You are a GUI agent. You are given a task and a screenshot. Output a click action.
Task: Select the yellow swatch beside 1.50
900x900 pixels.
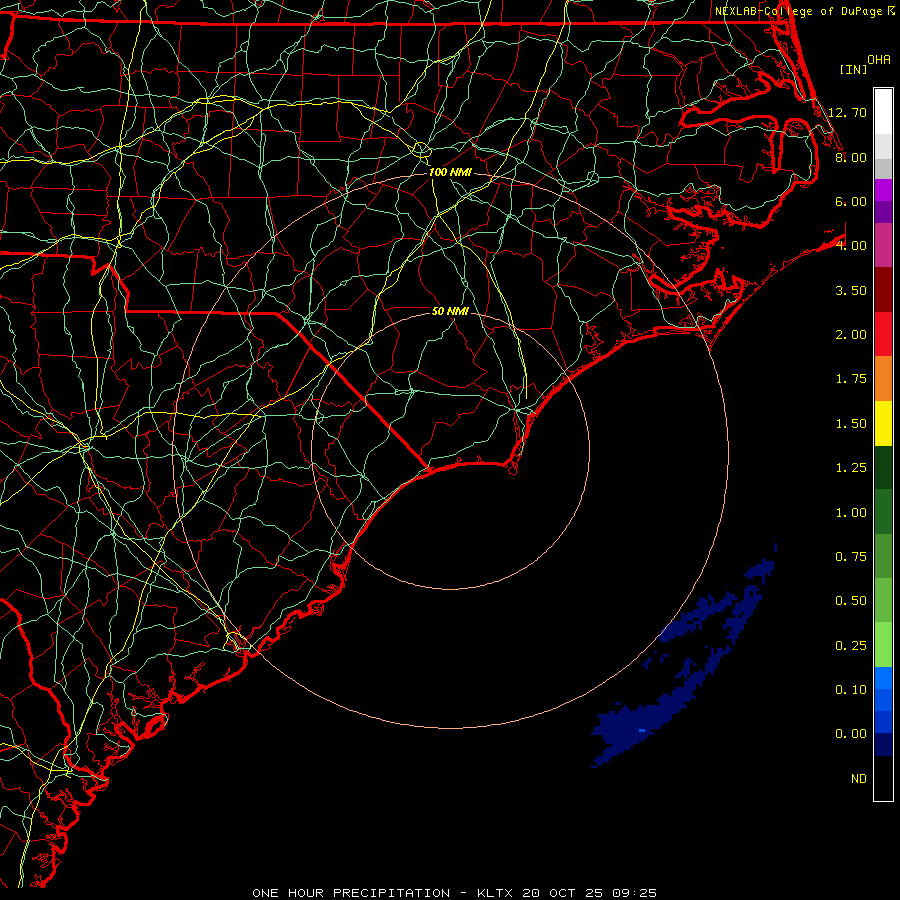click(883, 424)
